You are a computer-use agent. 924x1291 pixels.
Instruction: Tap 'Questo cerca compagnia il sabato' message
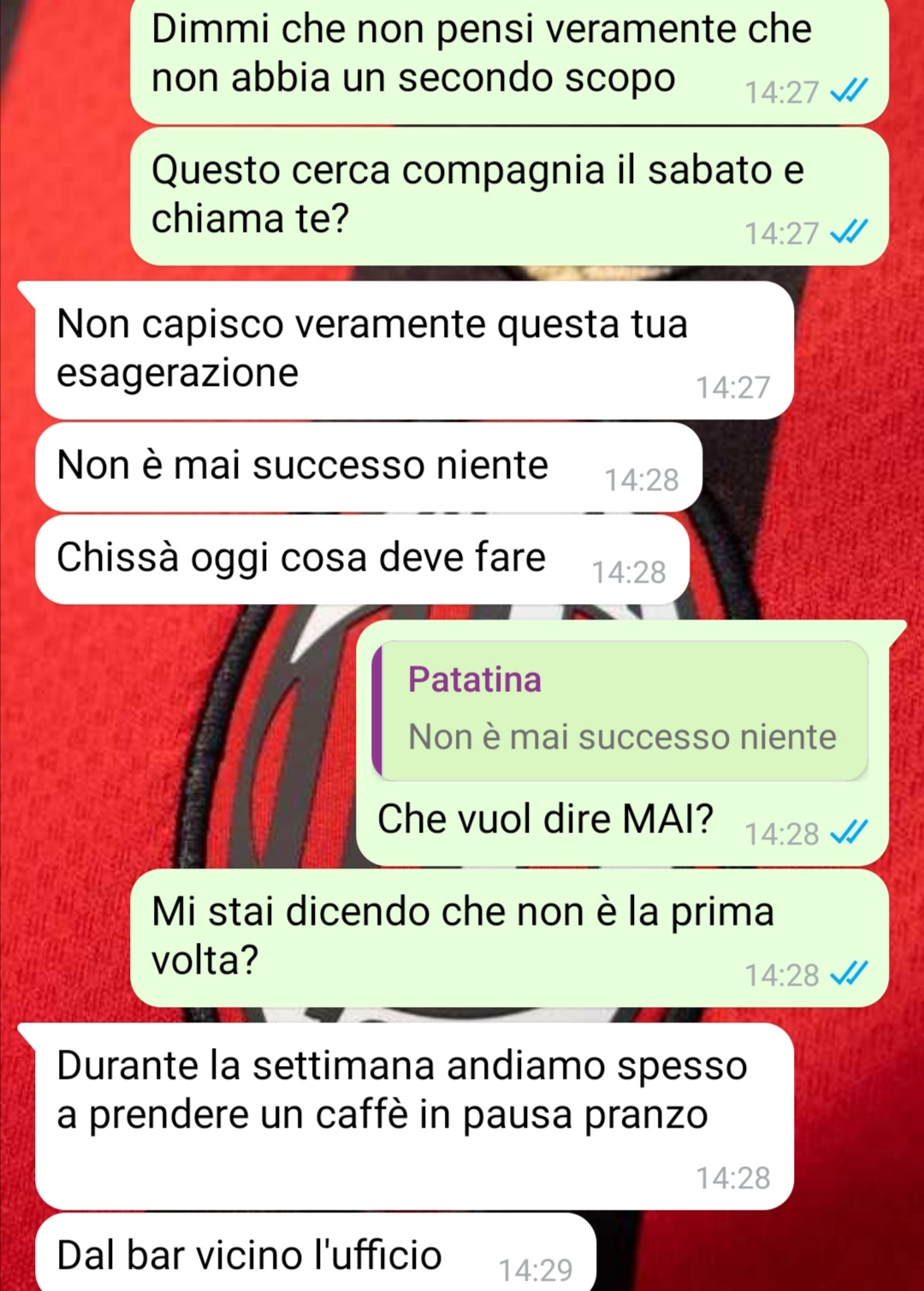pyautogui.click(x=509, y=196)
